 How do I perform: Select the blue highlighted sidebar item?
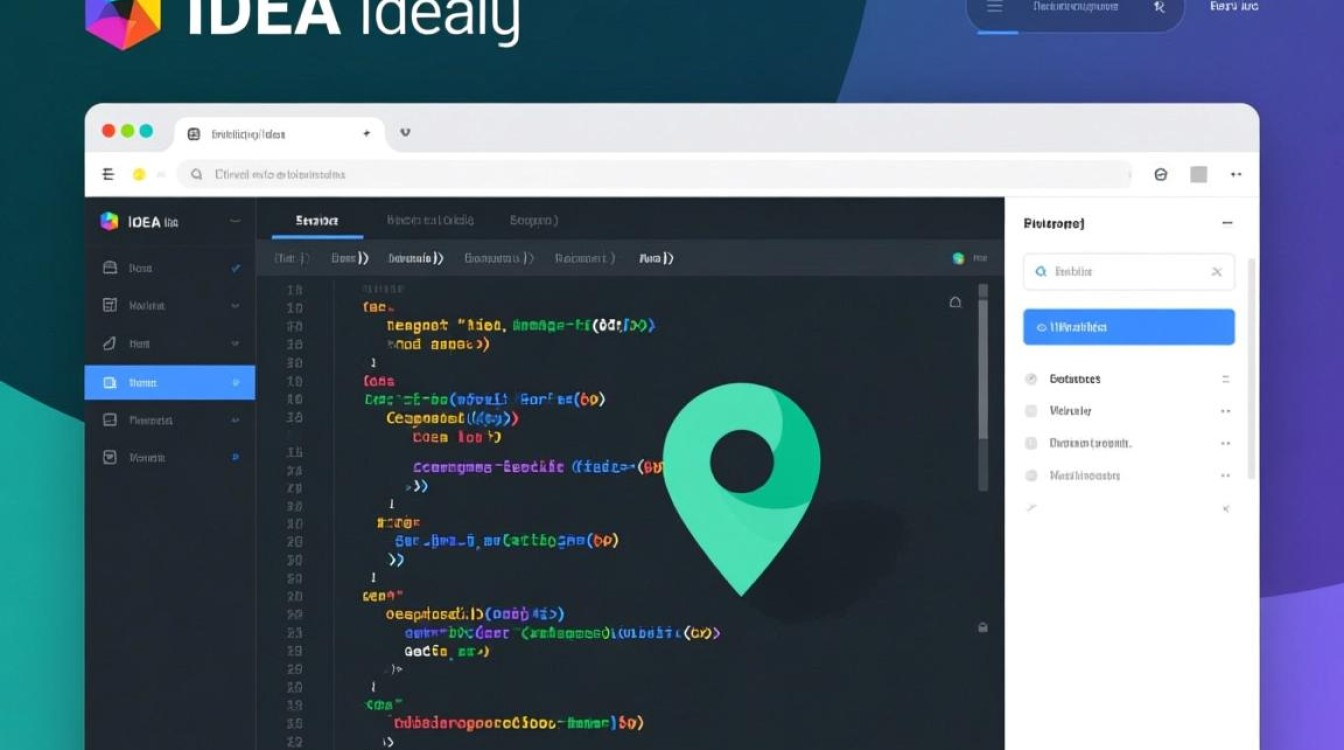click(x=170, y=382)
